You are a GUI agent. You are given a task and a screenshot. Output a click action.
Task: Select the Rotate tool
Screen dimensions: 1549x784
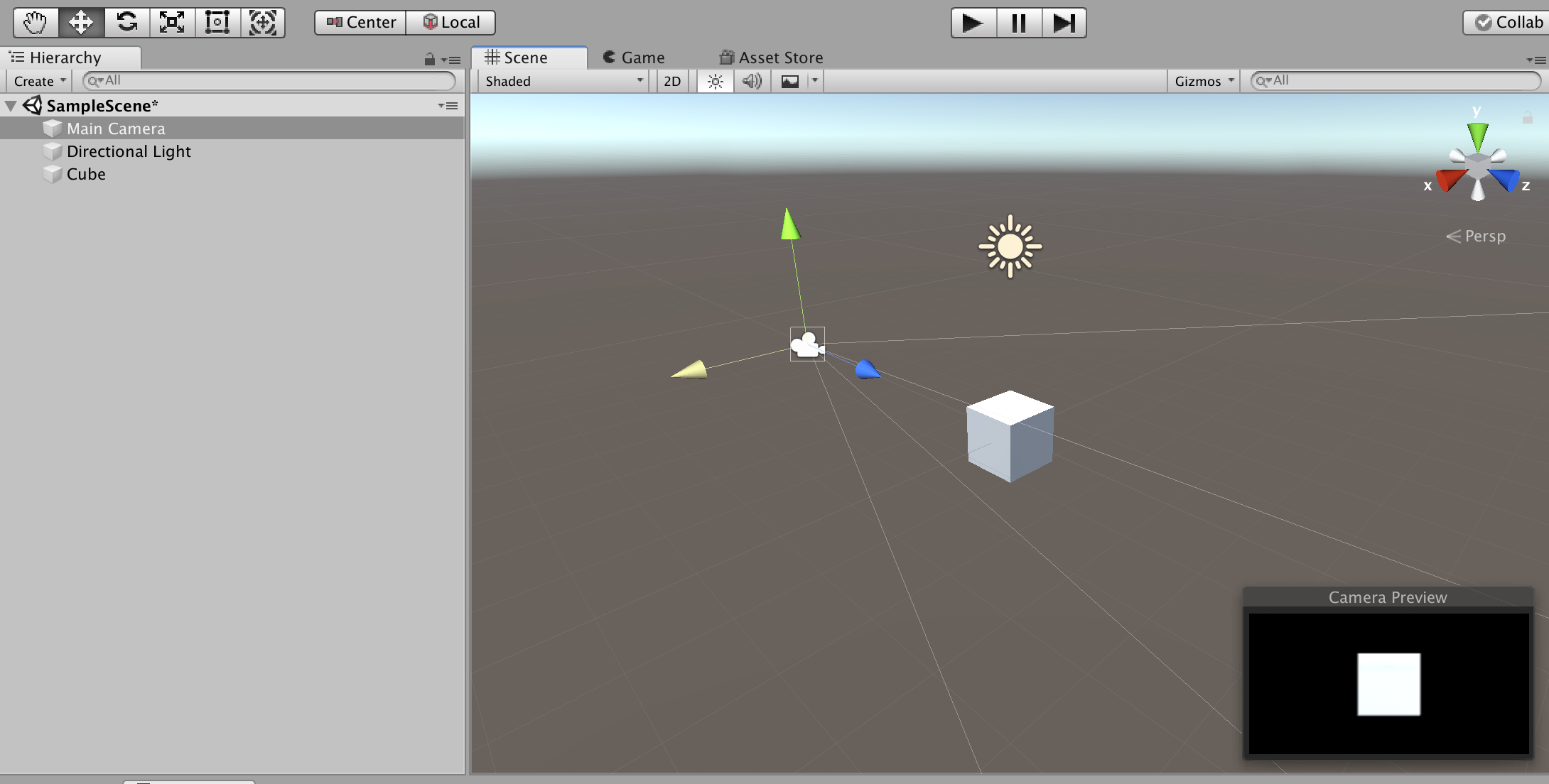tap(126, 23)
